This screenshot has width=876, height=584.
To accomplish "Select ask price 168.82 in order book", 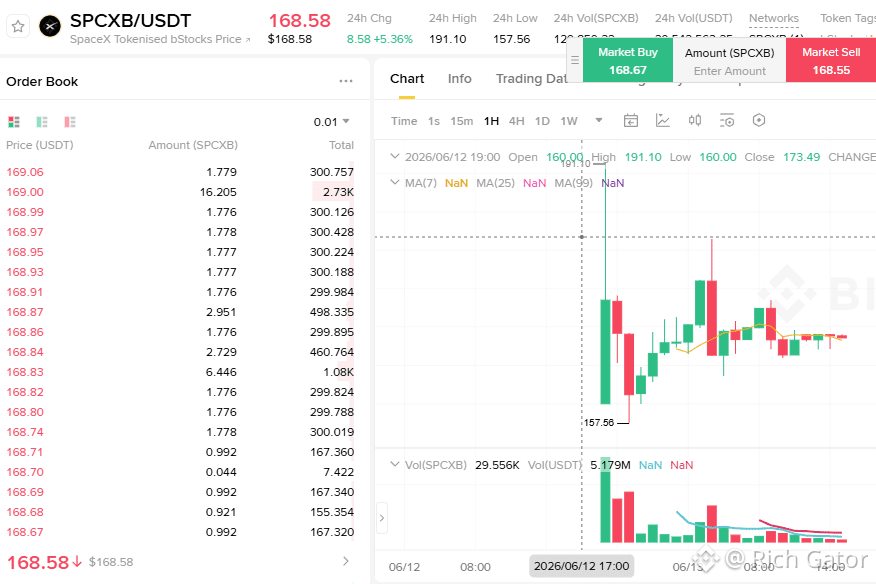I will (x=25, y=392).
